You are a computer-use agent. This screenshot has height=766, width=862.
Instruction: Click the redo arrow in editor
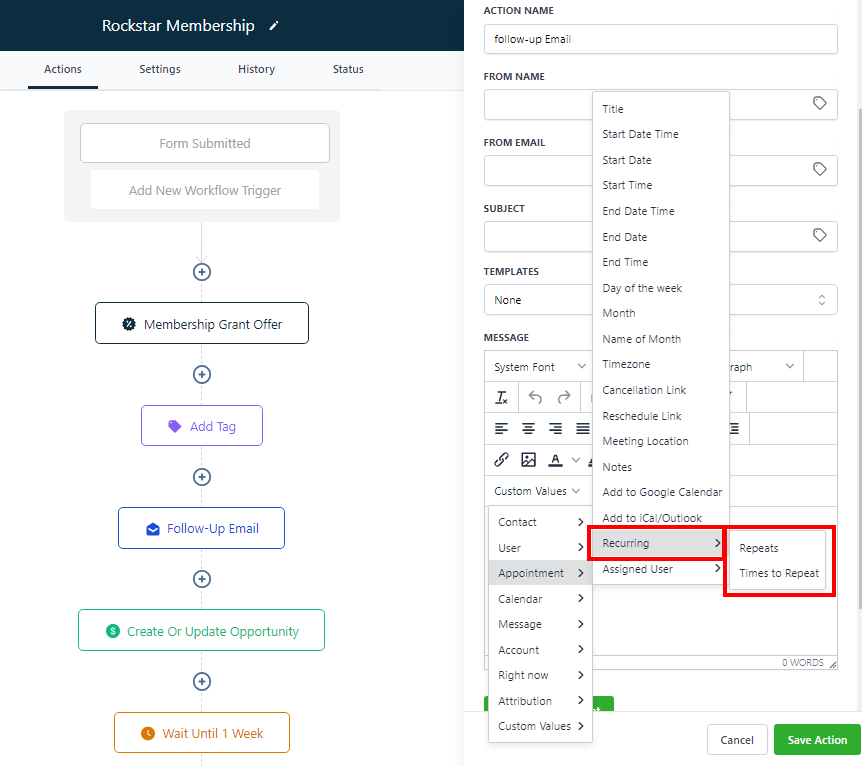click(x=564, y=398)
